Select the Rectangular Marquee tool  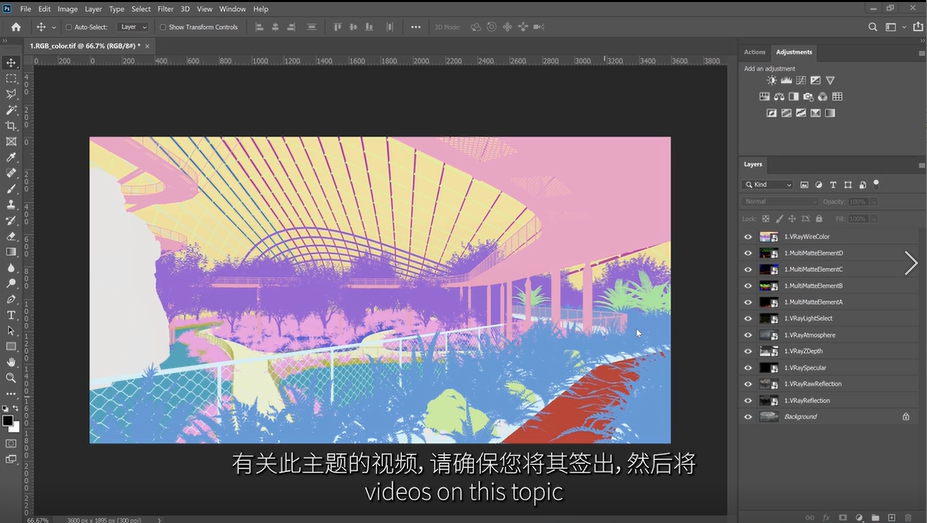11,79
